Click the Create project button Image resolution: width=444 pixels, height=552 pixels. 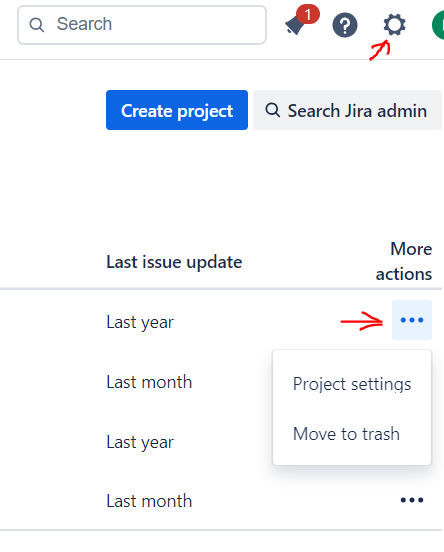point(177,110)
